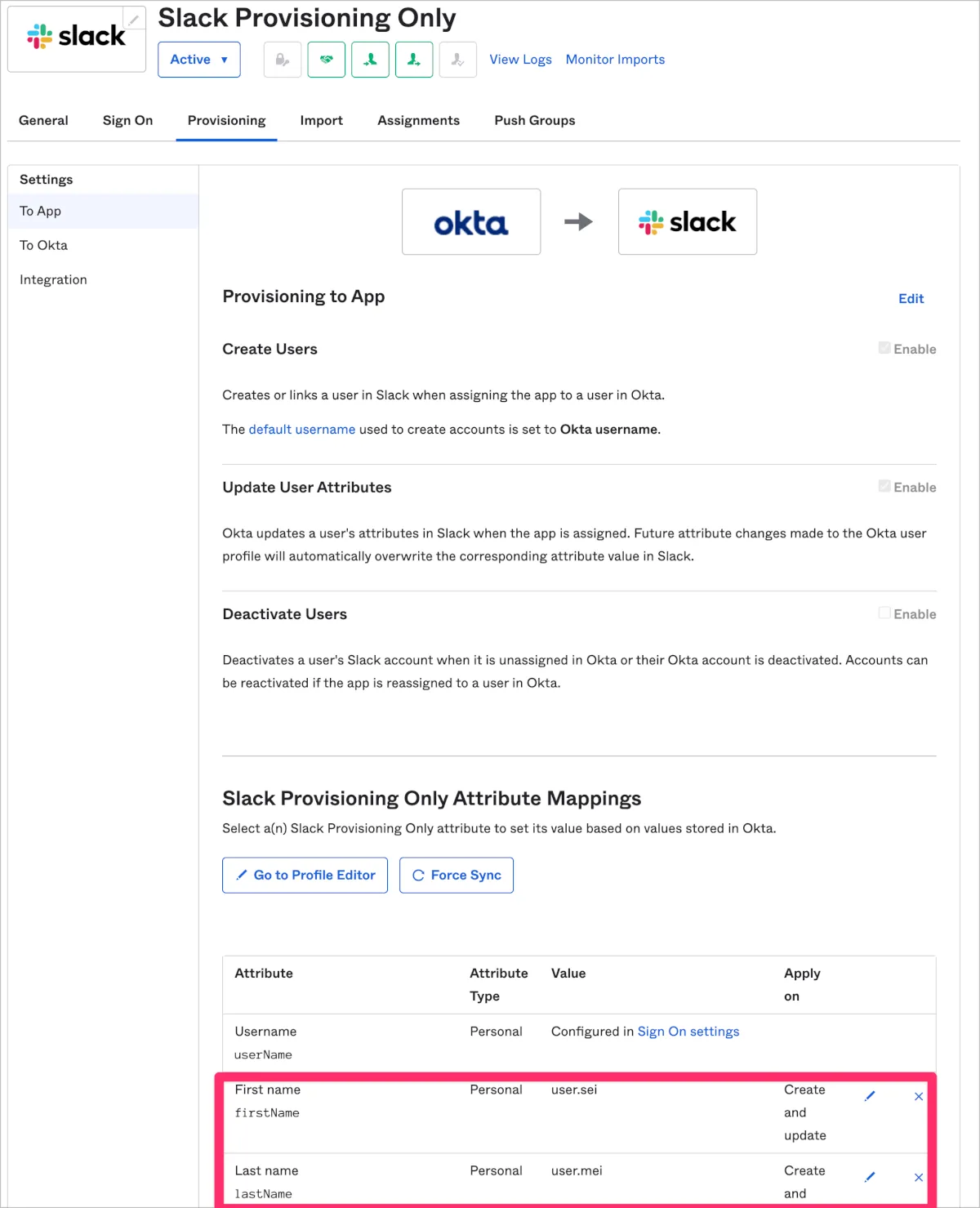
Task: Delete the First name attribute mapping
Action: (919, 1096)
